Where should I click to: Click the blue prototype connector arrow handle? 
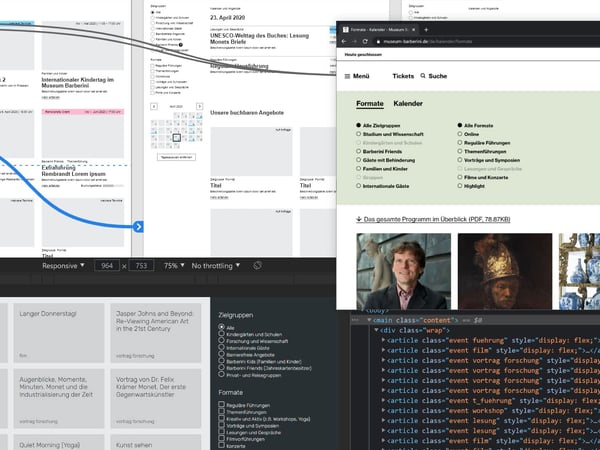click(138, 227)
